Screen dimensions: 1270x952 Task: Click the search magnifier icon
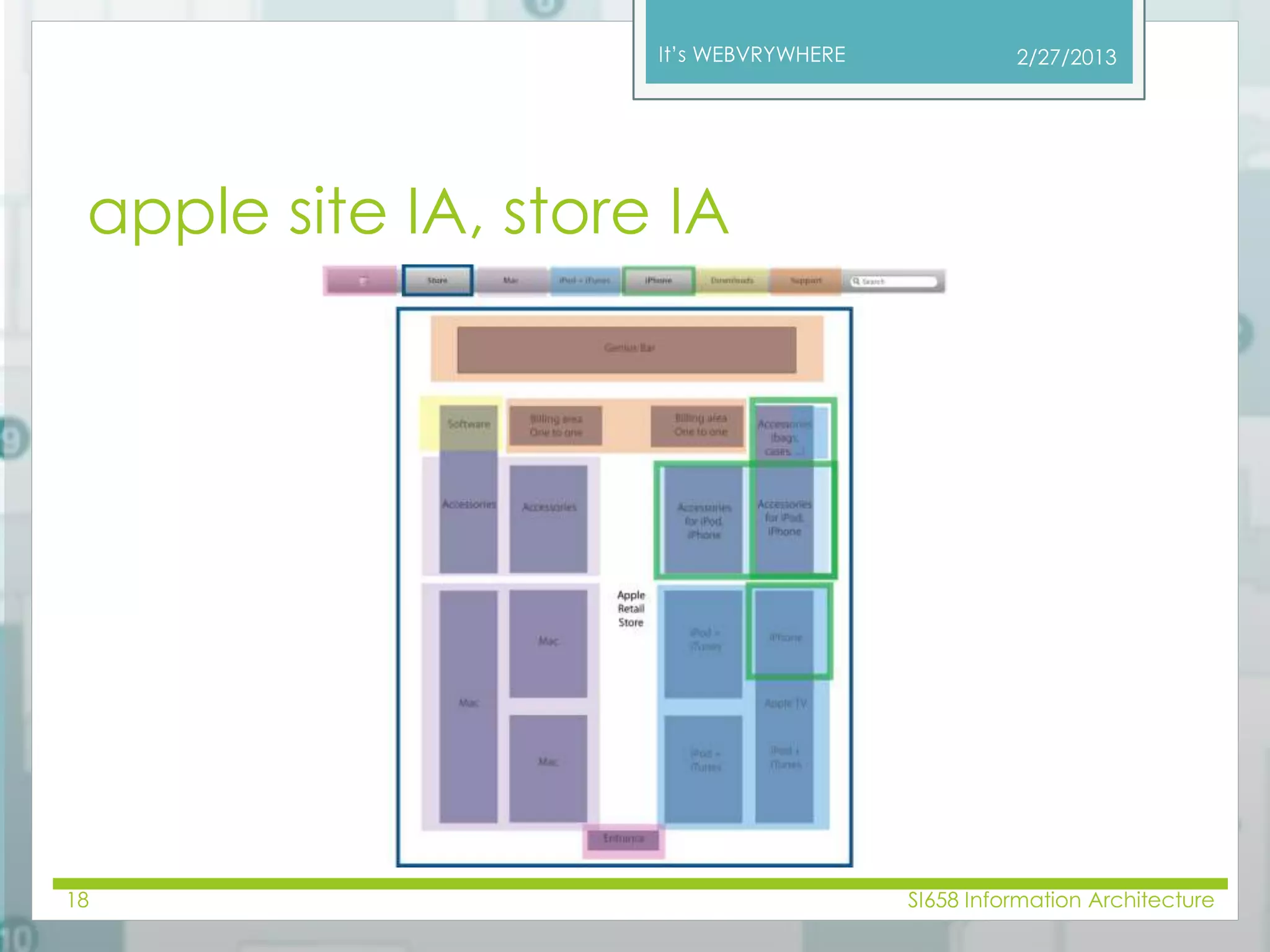856,281
